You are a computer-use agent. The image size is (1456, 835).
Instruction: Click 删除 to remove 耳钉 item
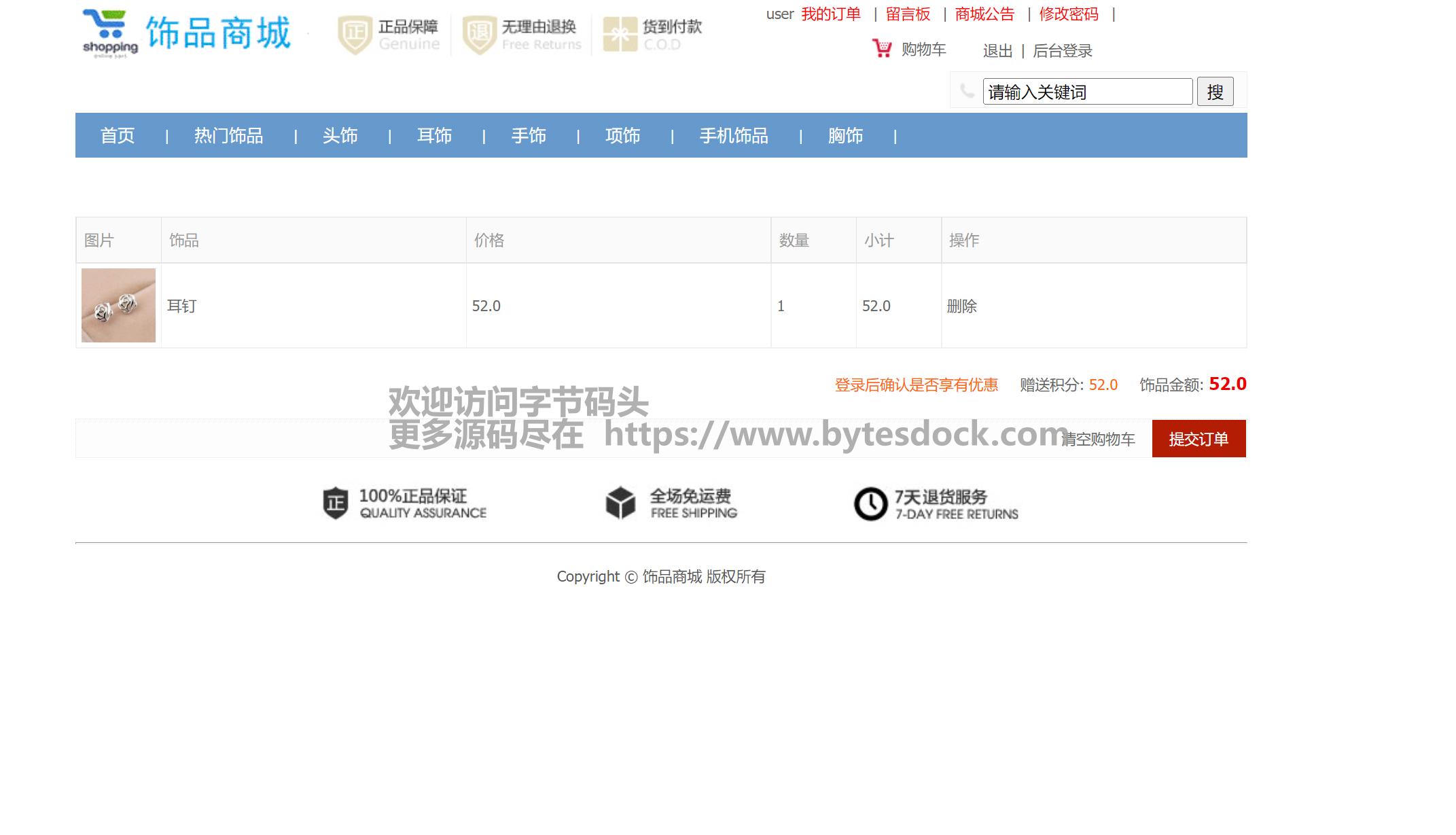tap(961, 306)
